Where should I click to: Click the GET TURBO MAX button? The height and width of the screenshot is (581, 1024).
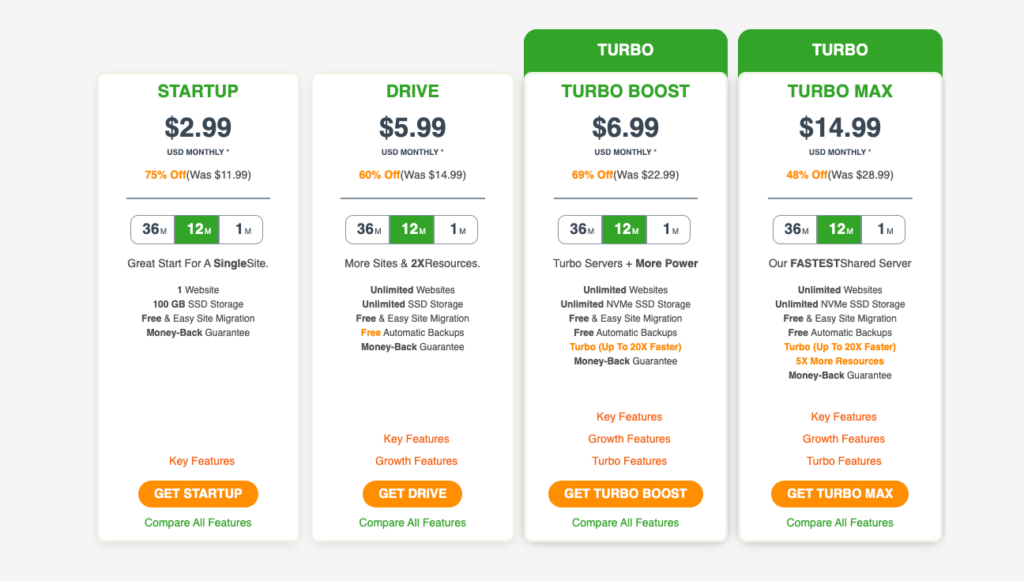tap(840, 494)
